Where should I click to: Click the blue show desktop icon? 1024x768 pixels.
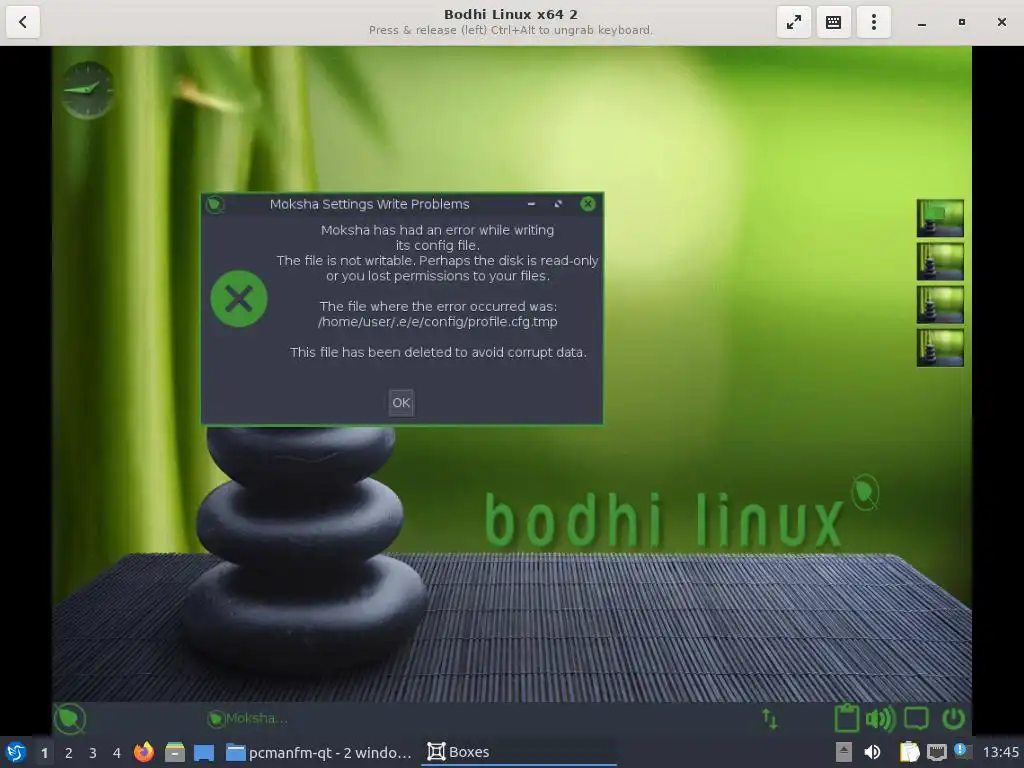(204, 753)
